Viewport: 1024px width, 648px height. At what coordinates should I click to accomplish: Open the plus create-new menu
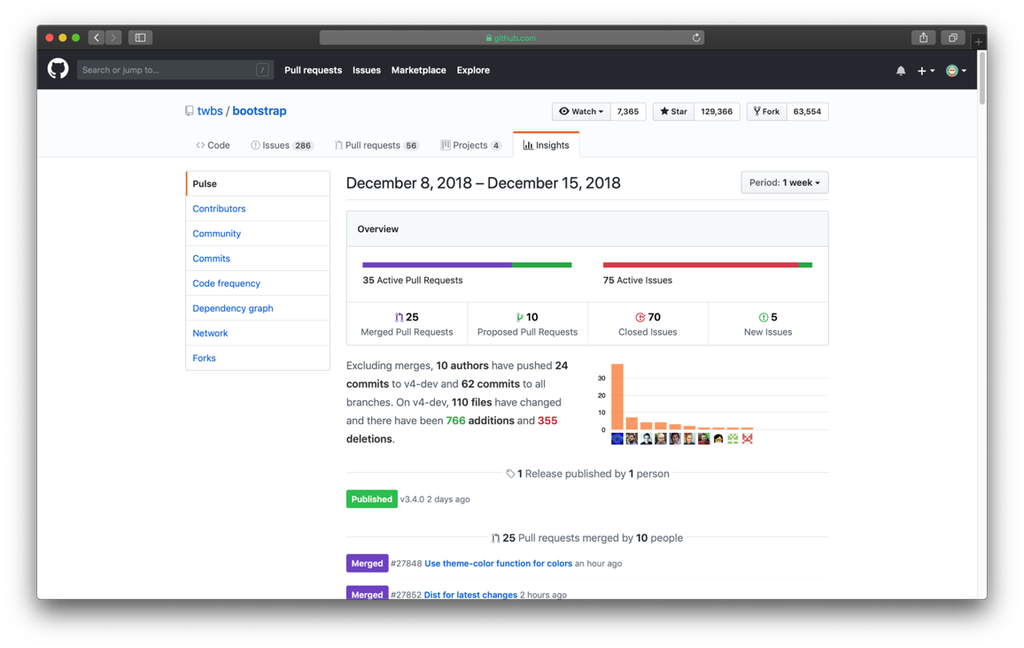(x=925, y=71)
